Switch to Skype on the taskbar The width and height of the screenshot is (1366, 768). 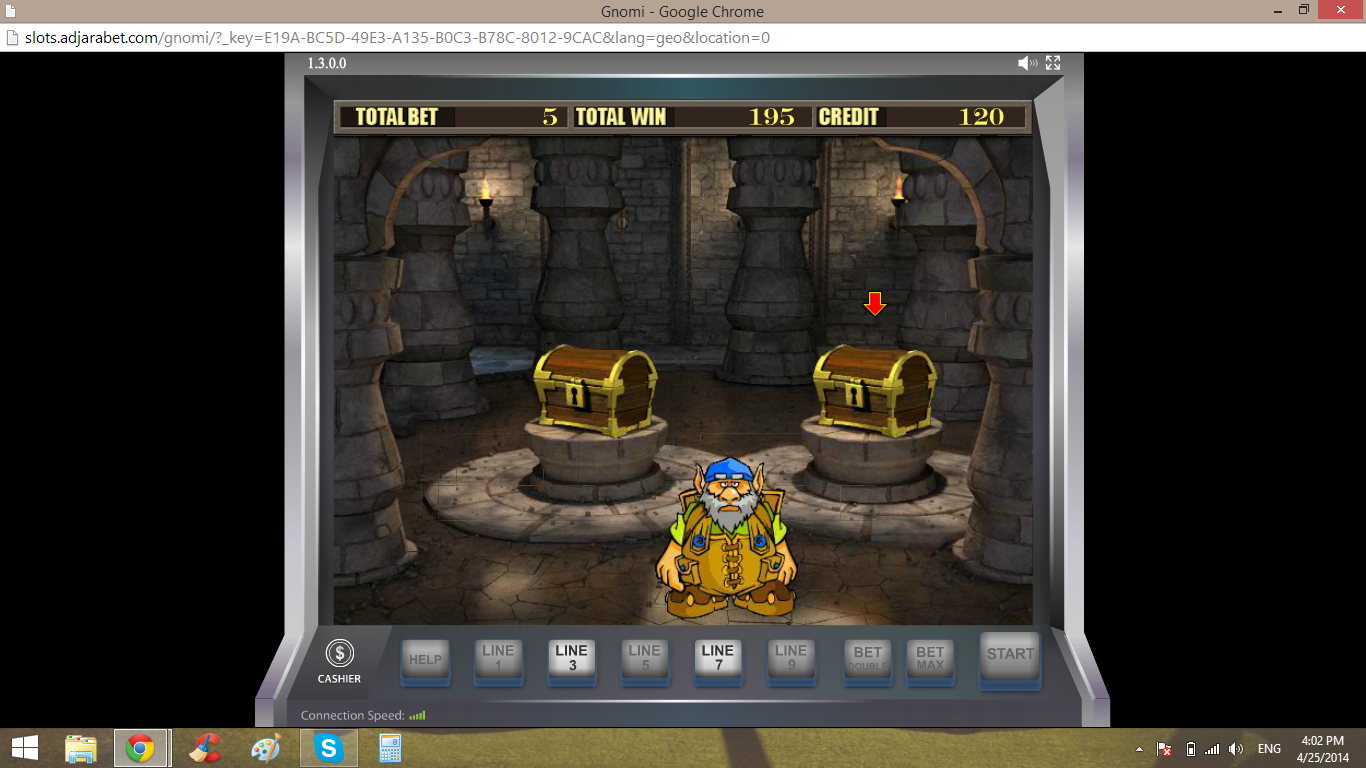pyautogui.click(x=328, y=748)
